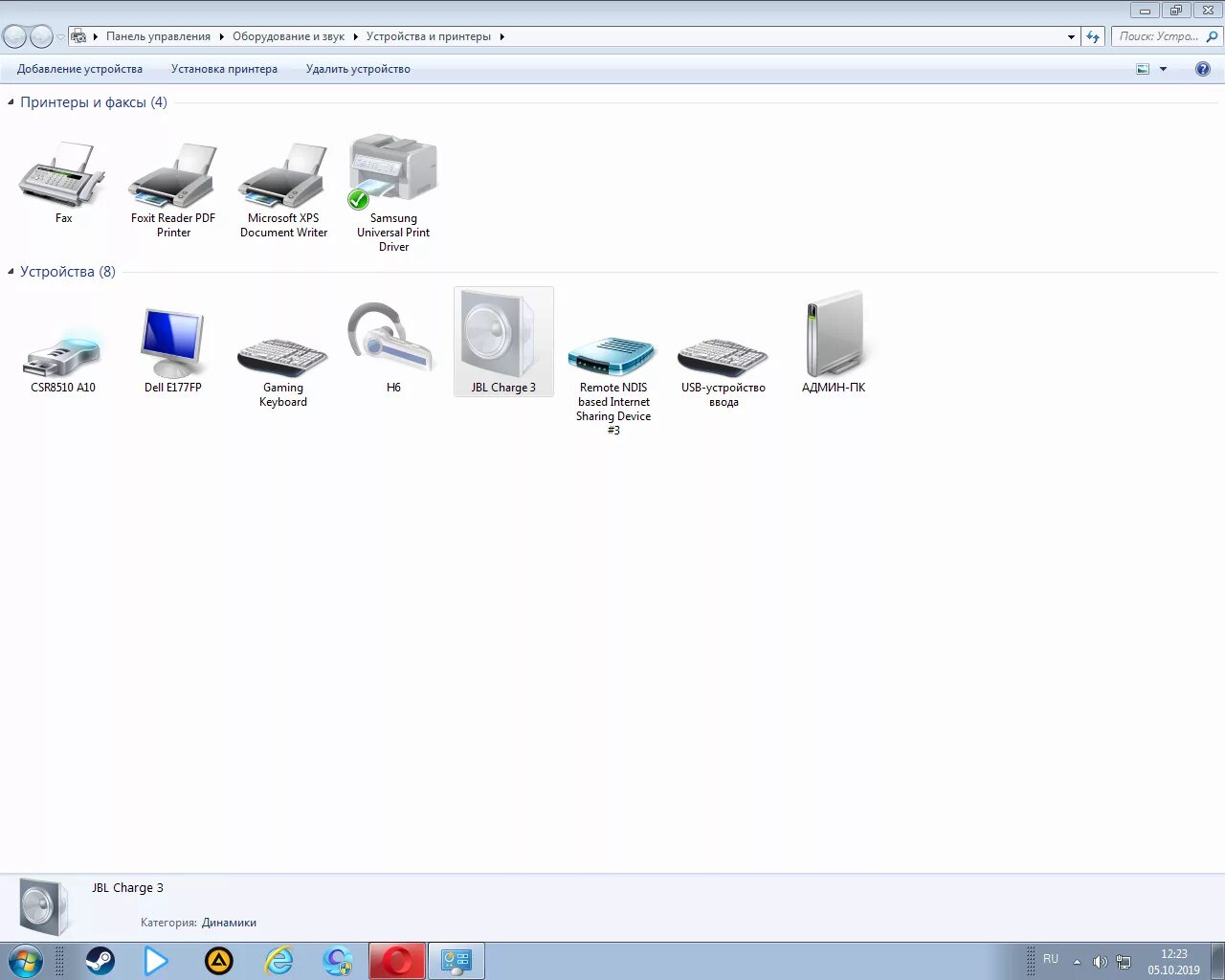Open address bar history dropdown
Viewport: 1225px width, 980px height.
pos(1071,36)
